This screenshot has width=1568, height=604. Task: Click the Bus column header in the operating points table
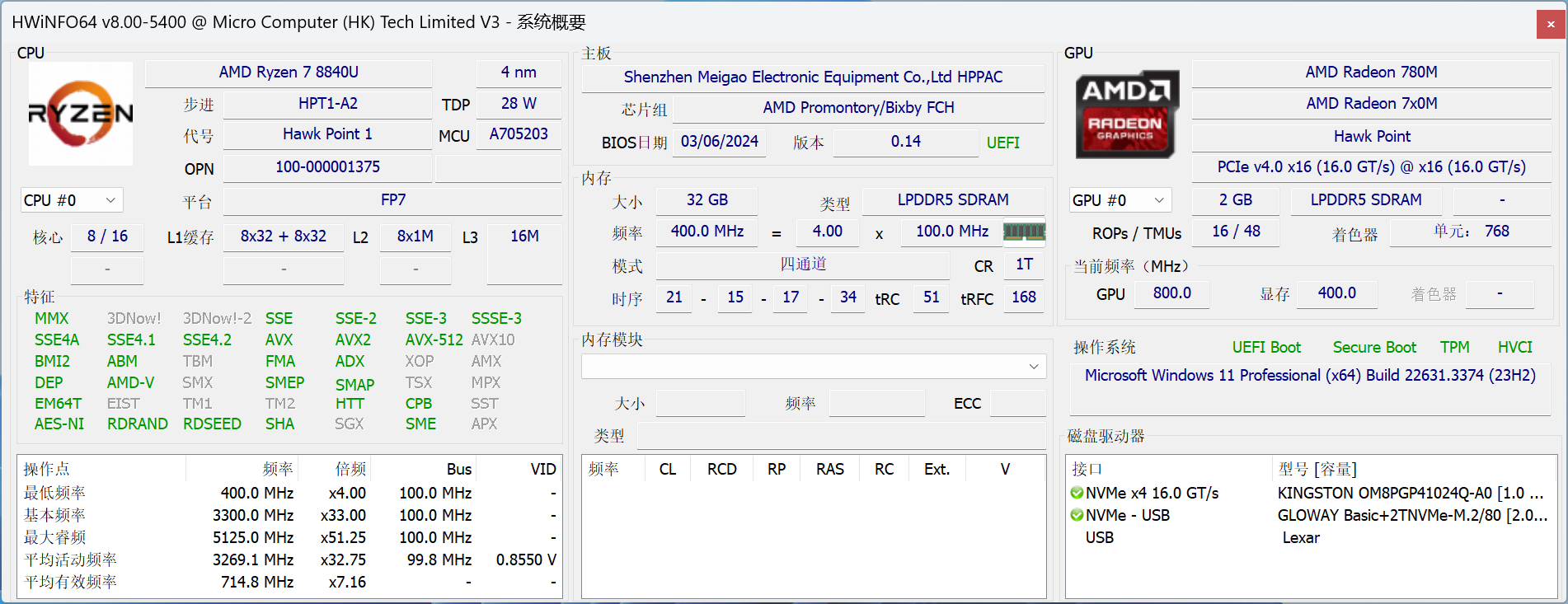click(458, 470)
